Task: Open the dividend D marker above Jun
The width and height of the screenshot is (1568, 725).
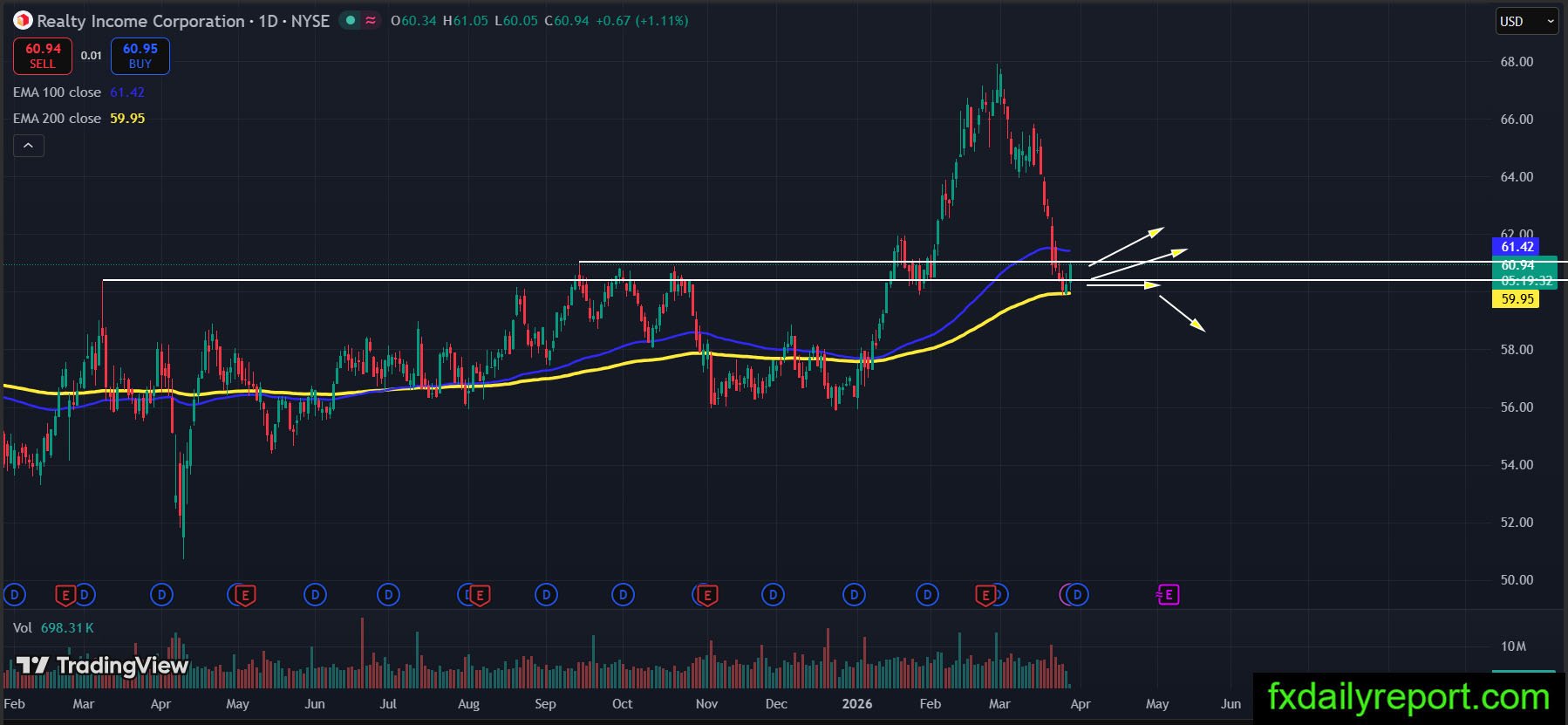Action: click(315, 595)
